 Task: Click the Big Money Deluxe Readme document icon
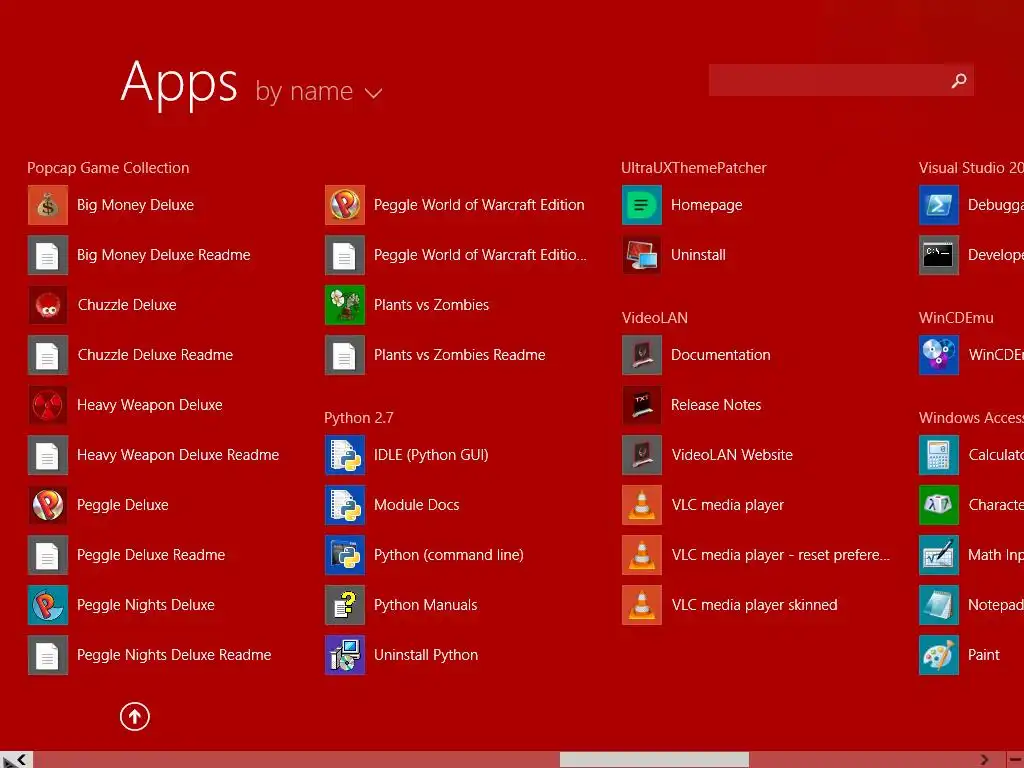48,255
